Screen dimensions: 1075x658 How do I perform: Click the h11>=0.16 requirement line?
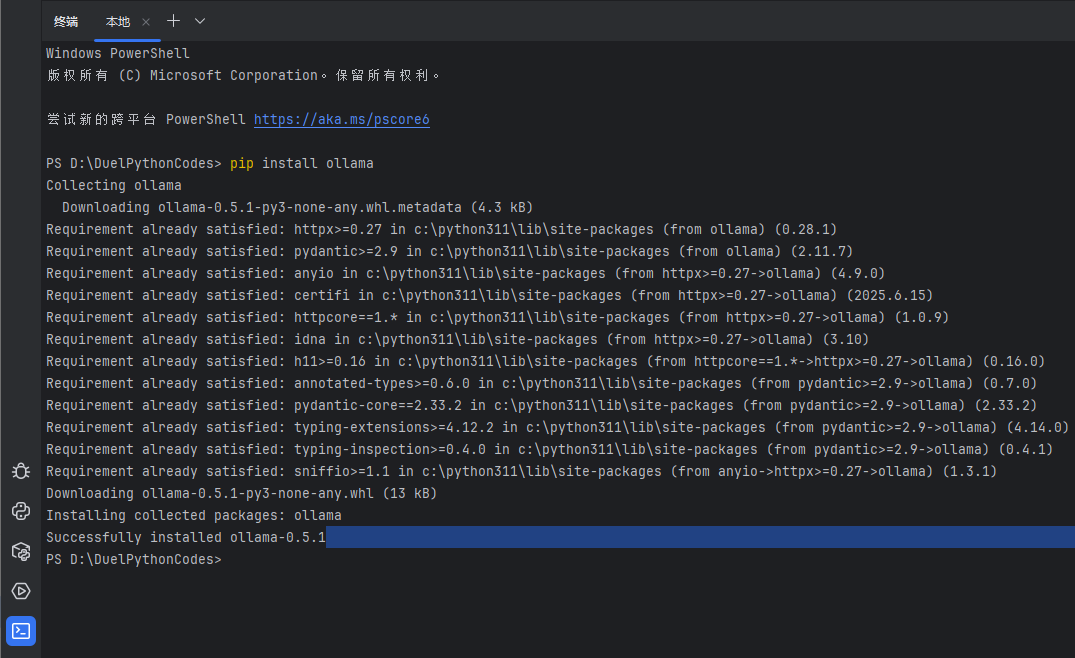[546, 361]
